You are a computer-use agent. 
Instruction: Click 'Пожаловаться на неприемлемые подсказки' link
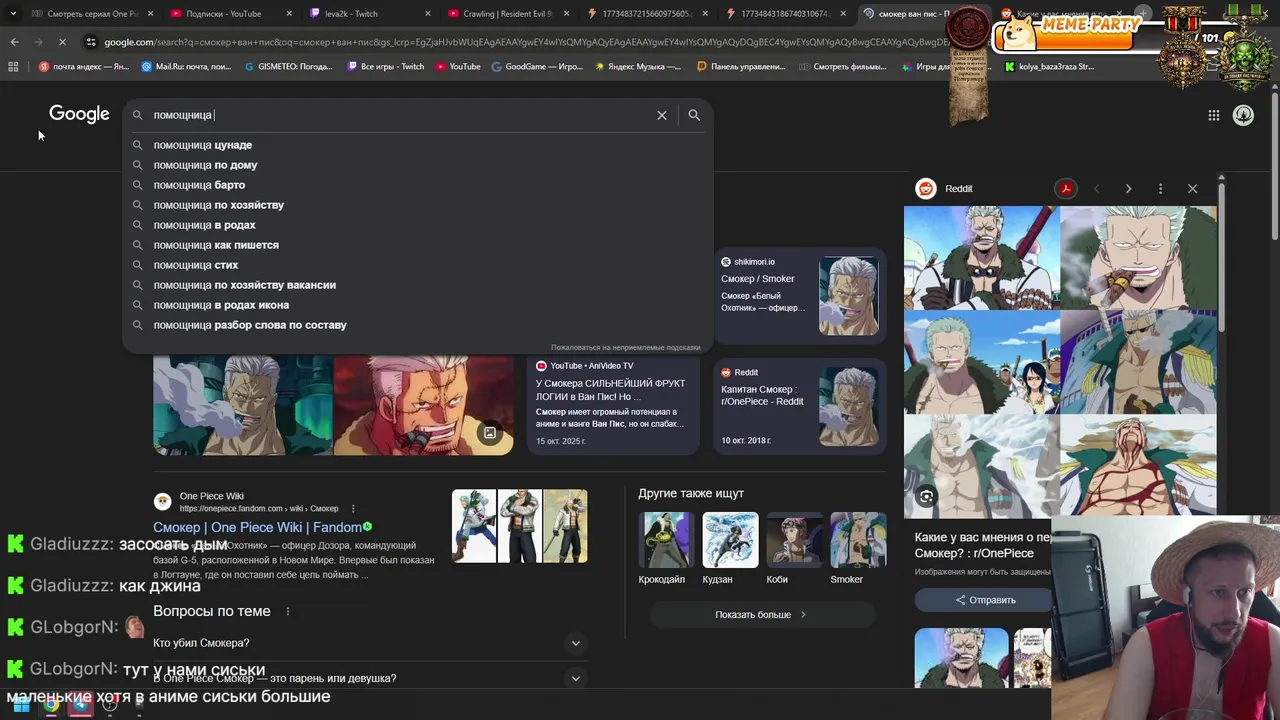(625, 347)
